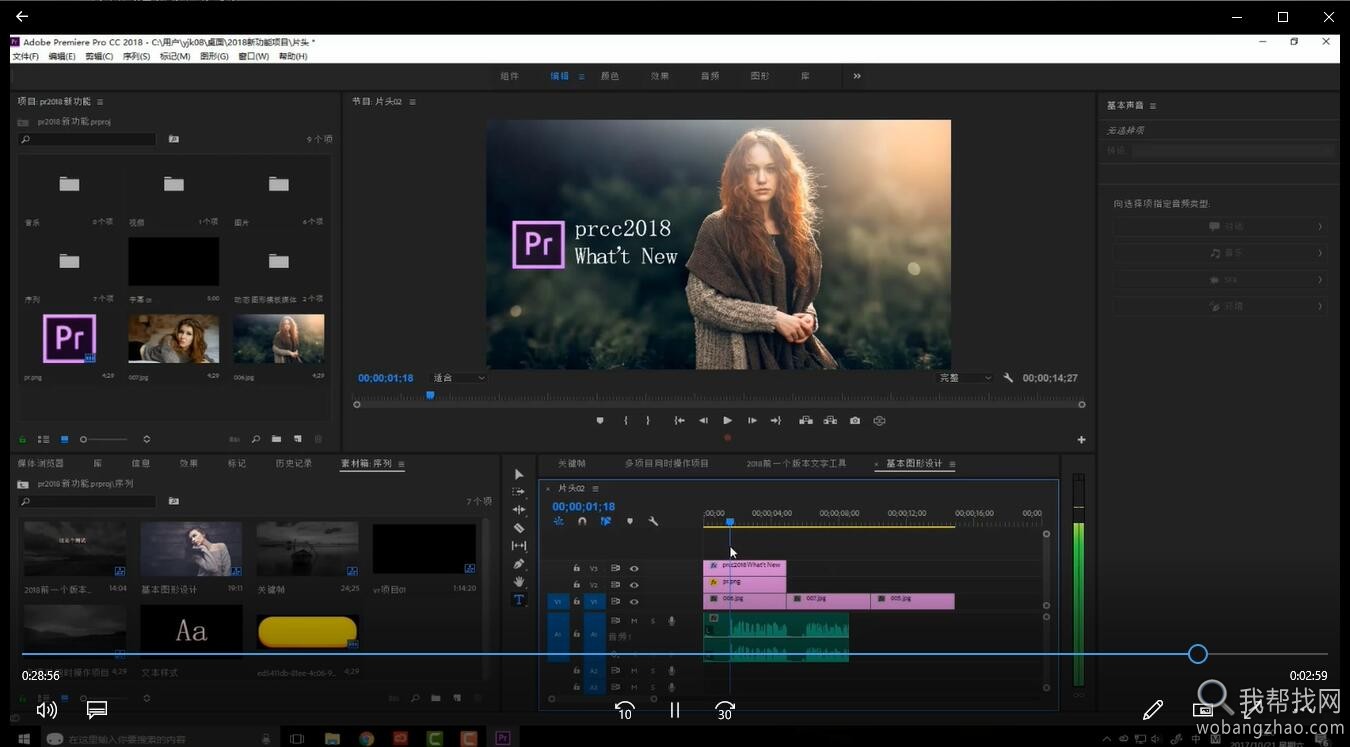Pause the video player

pyautogui.click(x=675, y=710)
